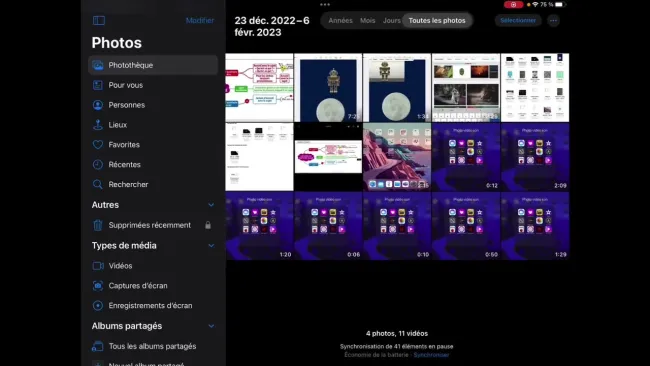This screenshot has height=366, width=650.
Task: Open Vidéos media type
Action: (153, 266)
